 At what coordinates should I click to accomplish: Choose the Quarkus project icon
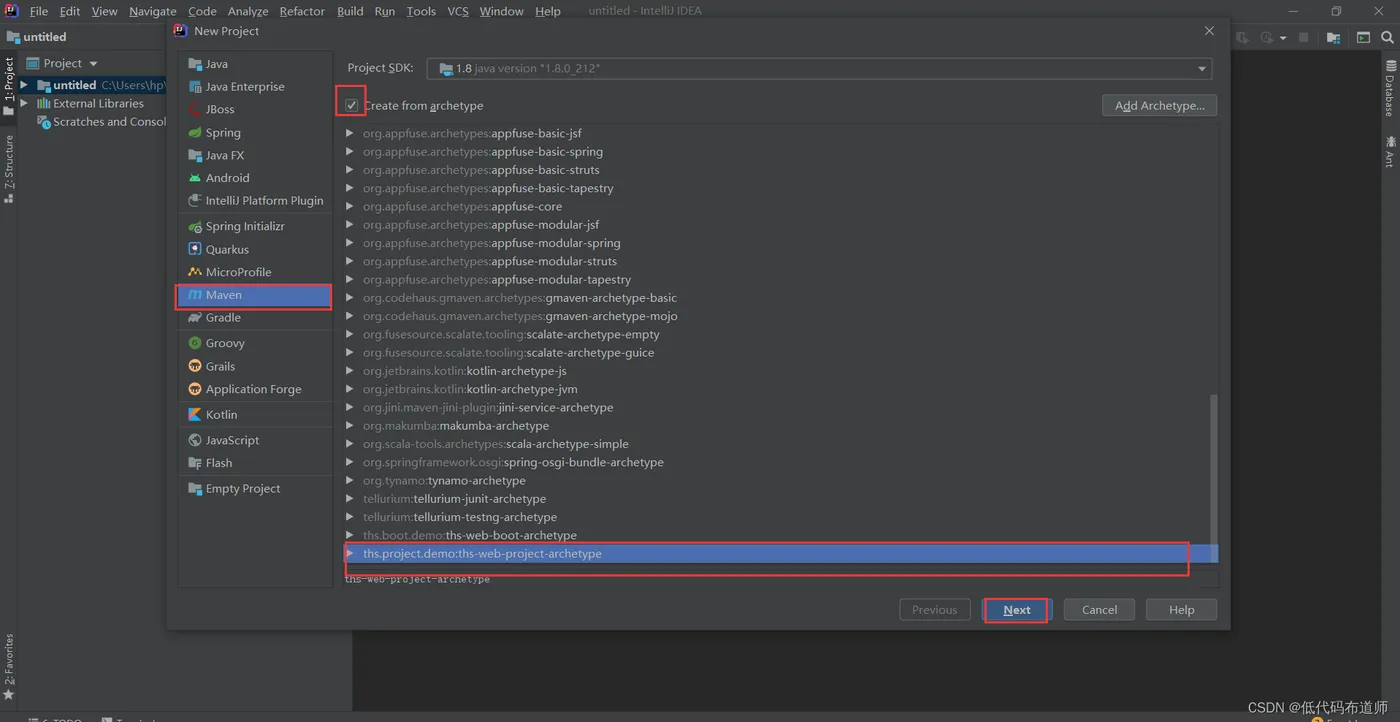[x=195, y=249]
